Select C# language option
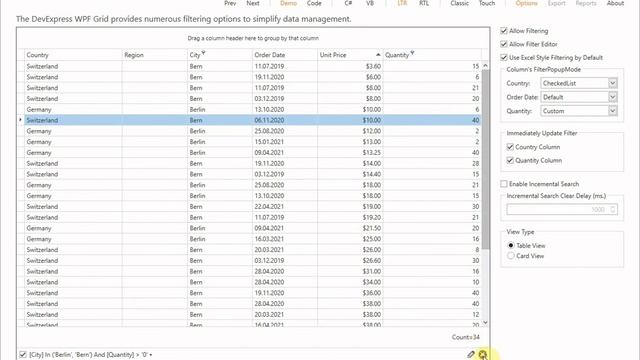This screenshot has height=360, width=640. coord(348,3)
